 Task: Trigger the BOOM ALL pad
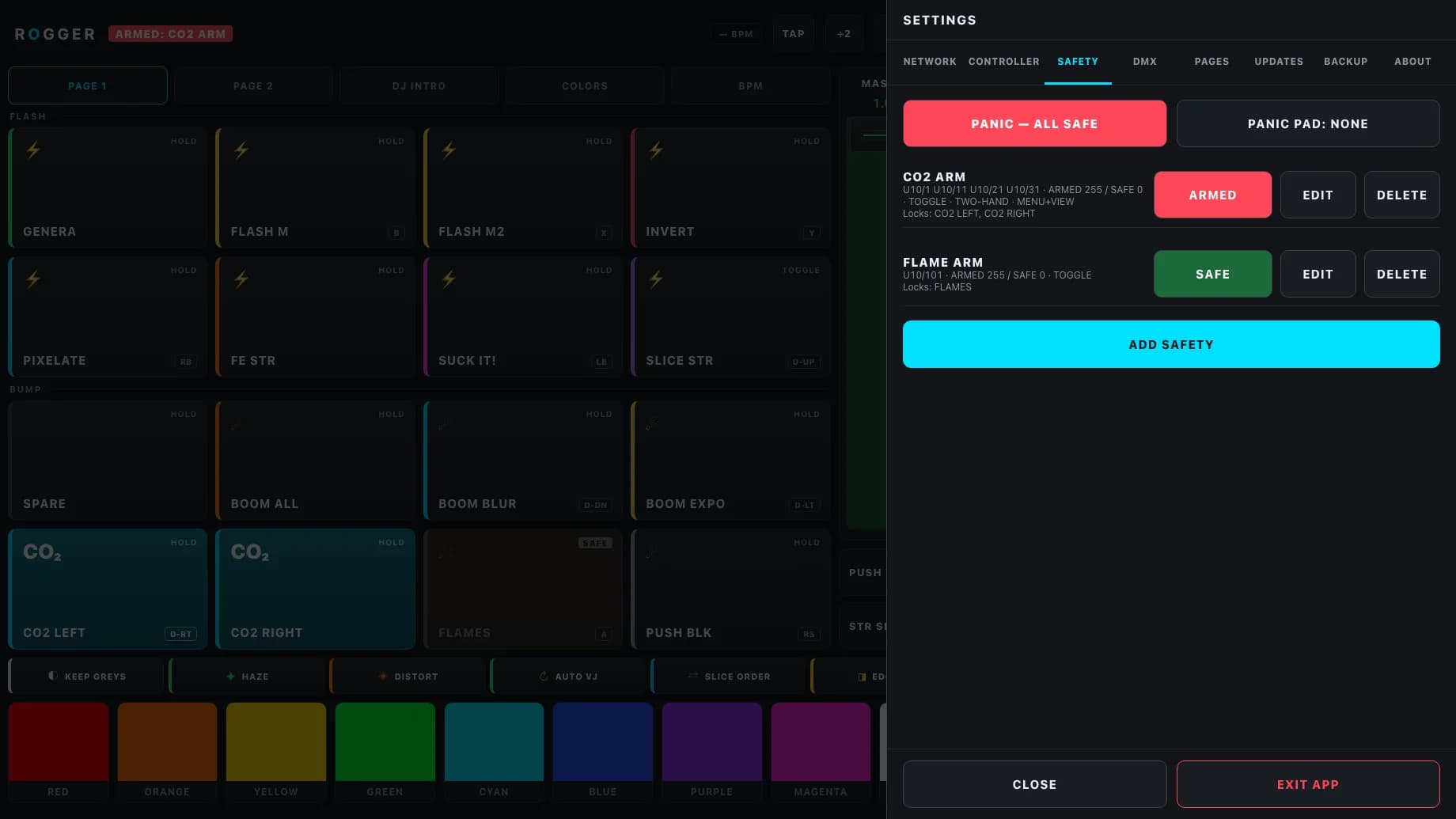click(315, 461)
